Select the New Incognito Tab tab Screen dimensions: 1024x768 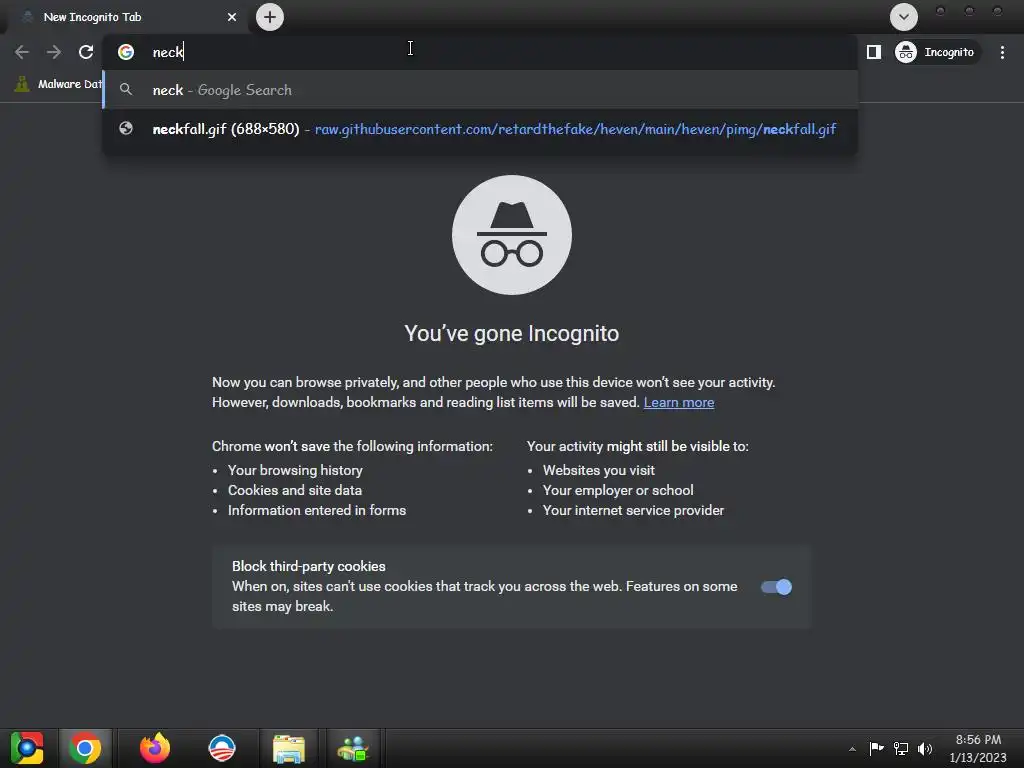tap(125, 17)
